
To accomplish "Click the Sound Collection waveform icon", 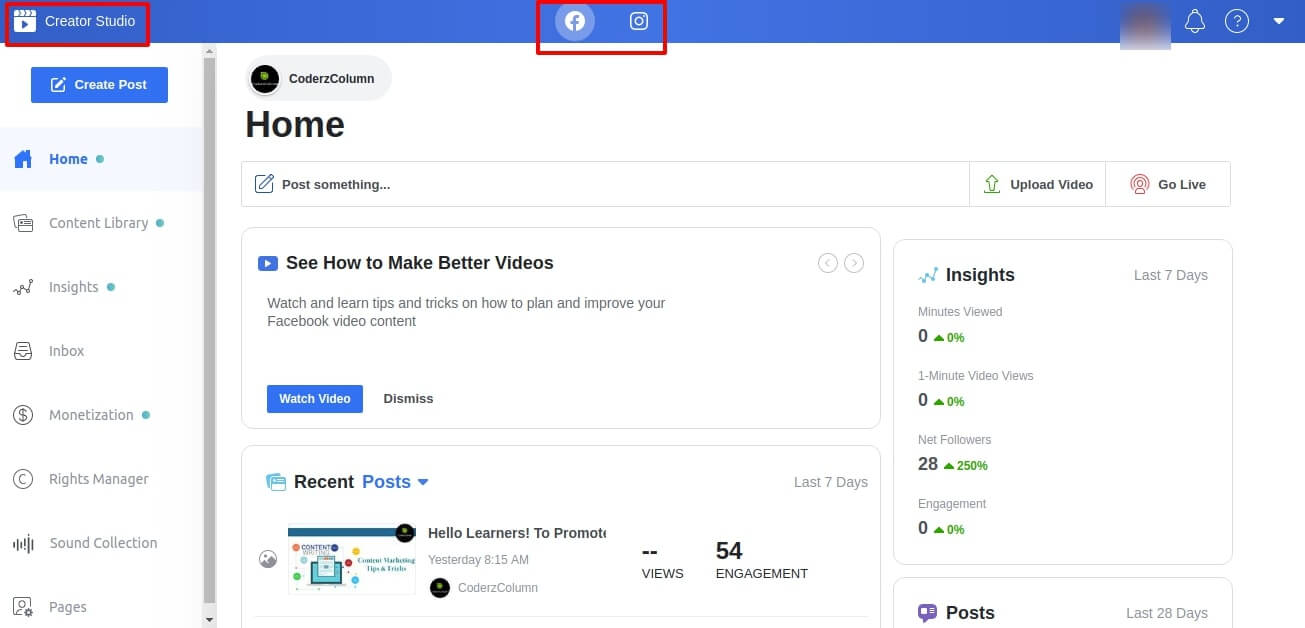I will [x=23, y=544].
